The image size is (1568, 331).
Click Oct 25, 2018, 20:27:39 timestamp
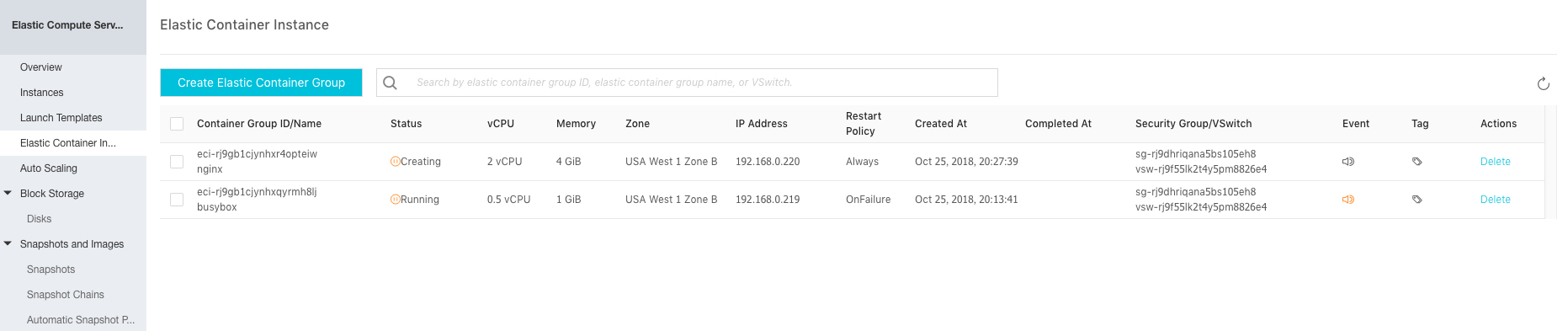coord(966,162)
